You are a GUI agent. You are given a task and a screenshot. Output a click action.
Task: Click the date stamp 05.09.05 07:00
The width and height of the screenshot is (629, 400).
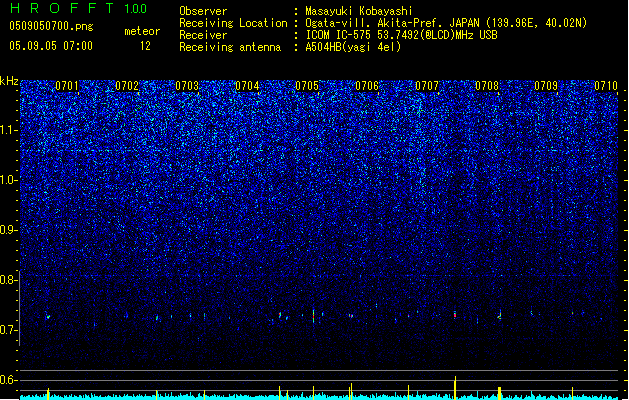tap(51, 46)
